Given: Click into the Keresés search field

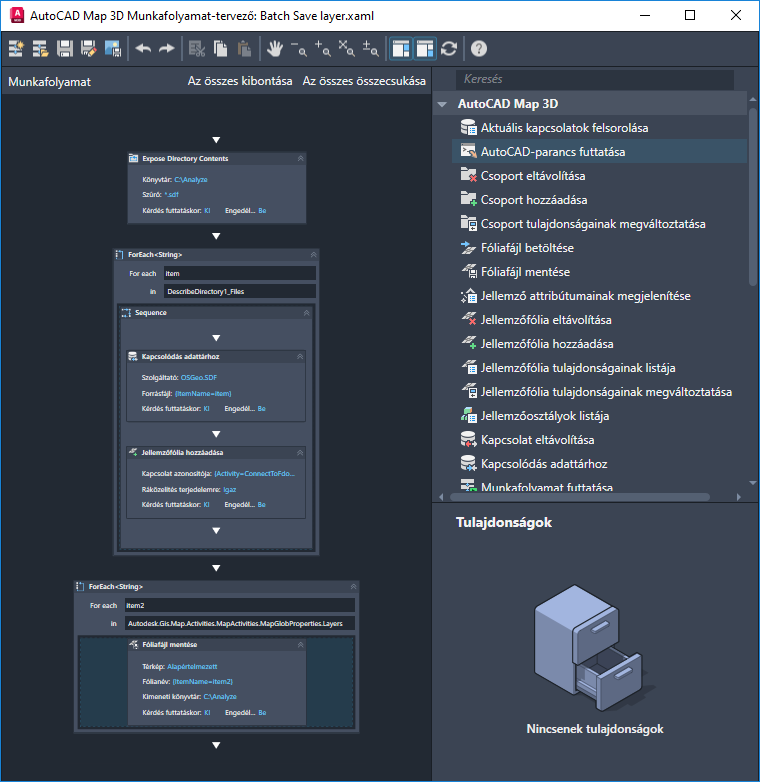Looking at the screenshot, I should (594, 79).
